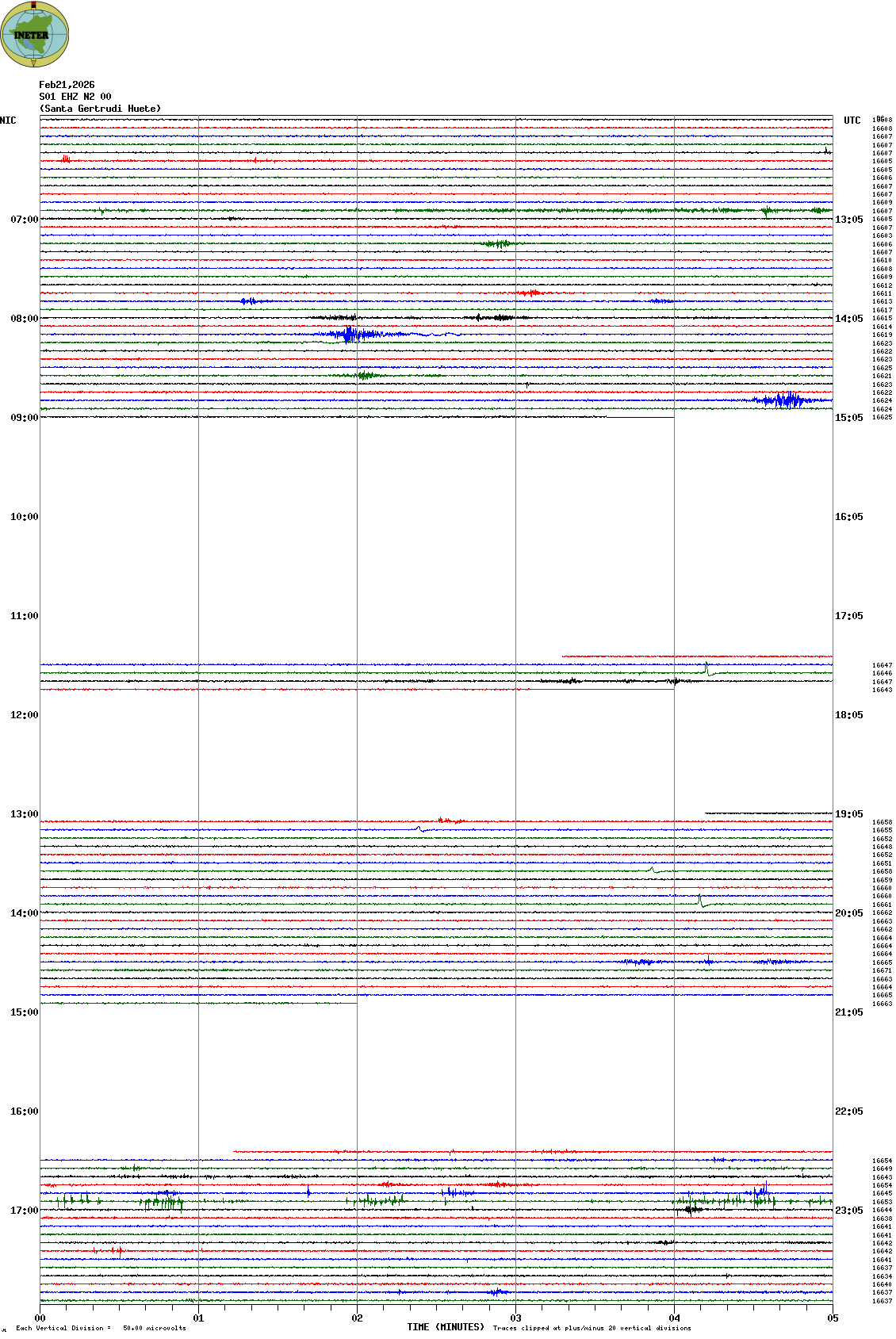Click the 12:00 local time label

(x=24, y=715)
